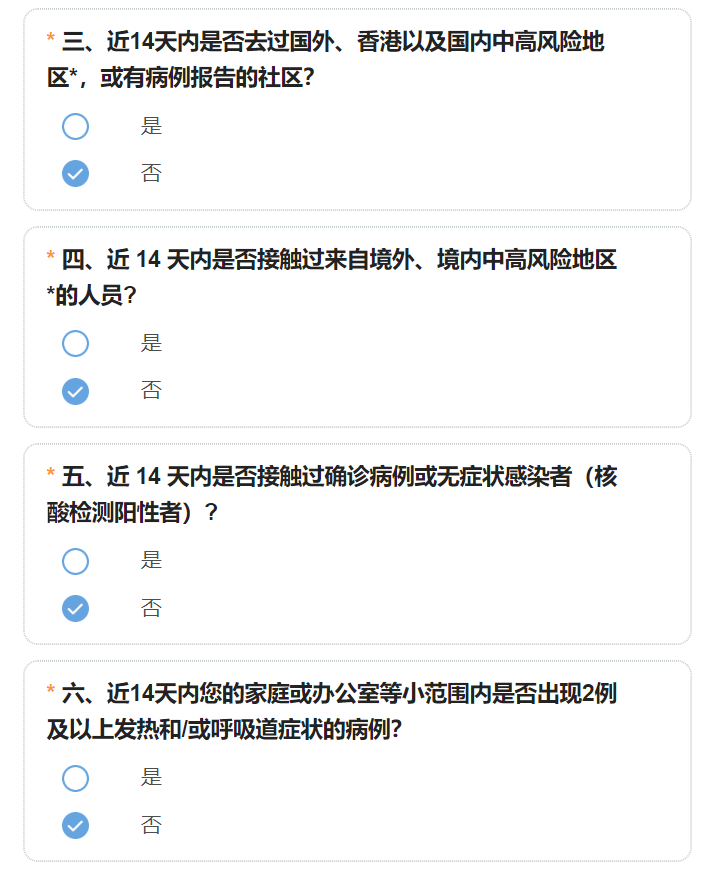The image size is (714, 872).
Task: Click checked 否 radio under question 三
Action: (x=76, y=174)
